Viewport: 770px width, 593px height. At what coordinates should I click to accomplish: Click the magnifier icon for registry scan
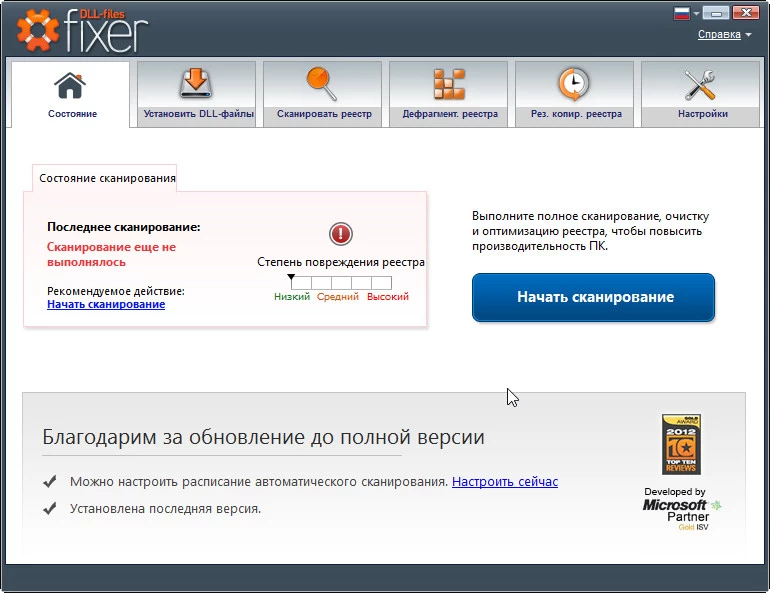(x=323, y=84)
